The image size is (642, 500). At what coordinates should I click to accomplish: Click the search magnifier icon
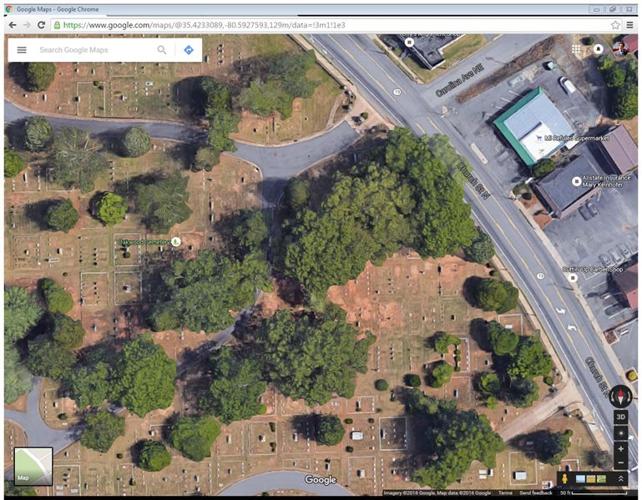(x=162, y=50)
